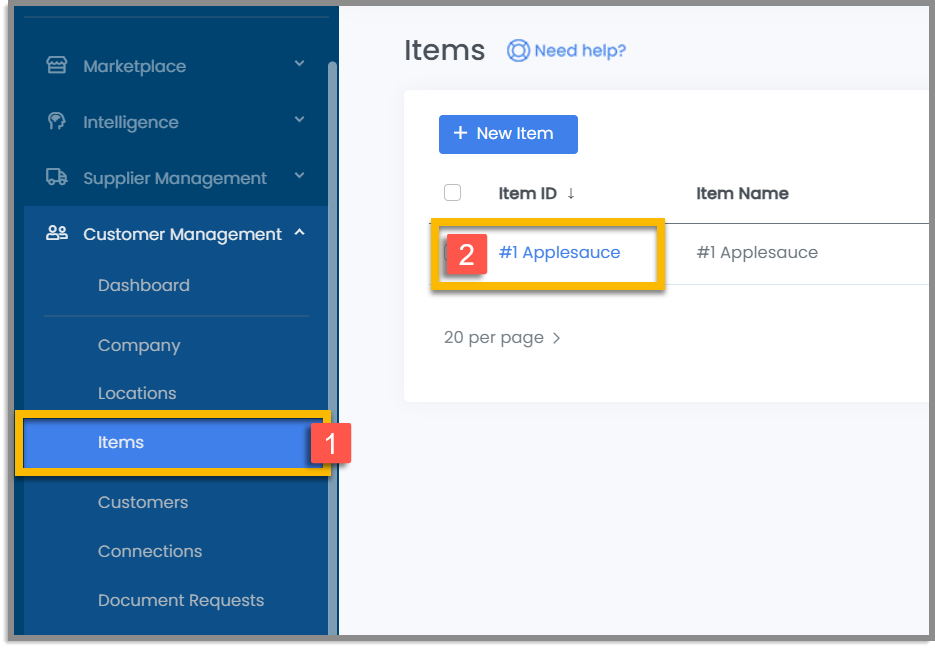Screen dimensions: 935x649
Task: Click the Customer Management people icon
Action: click(57, 233)
